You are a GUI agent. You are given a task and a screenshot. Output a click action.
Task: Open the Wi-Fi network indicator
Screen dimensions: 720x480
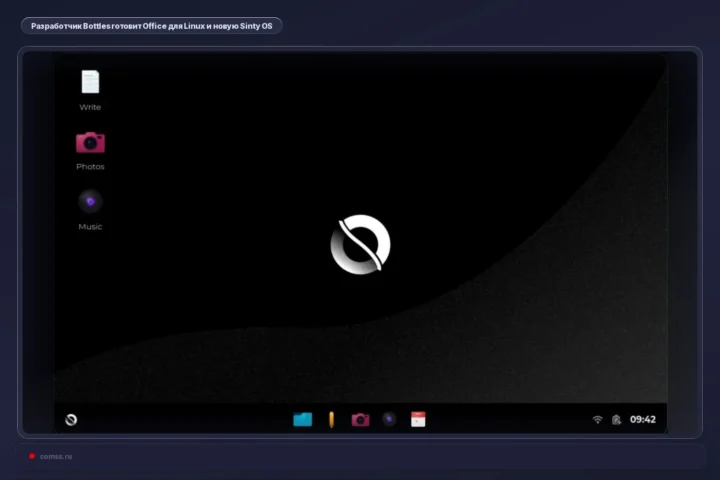click(x=597, y=419)
